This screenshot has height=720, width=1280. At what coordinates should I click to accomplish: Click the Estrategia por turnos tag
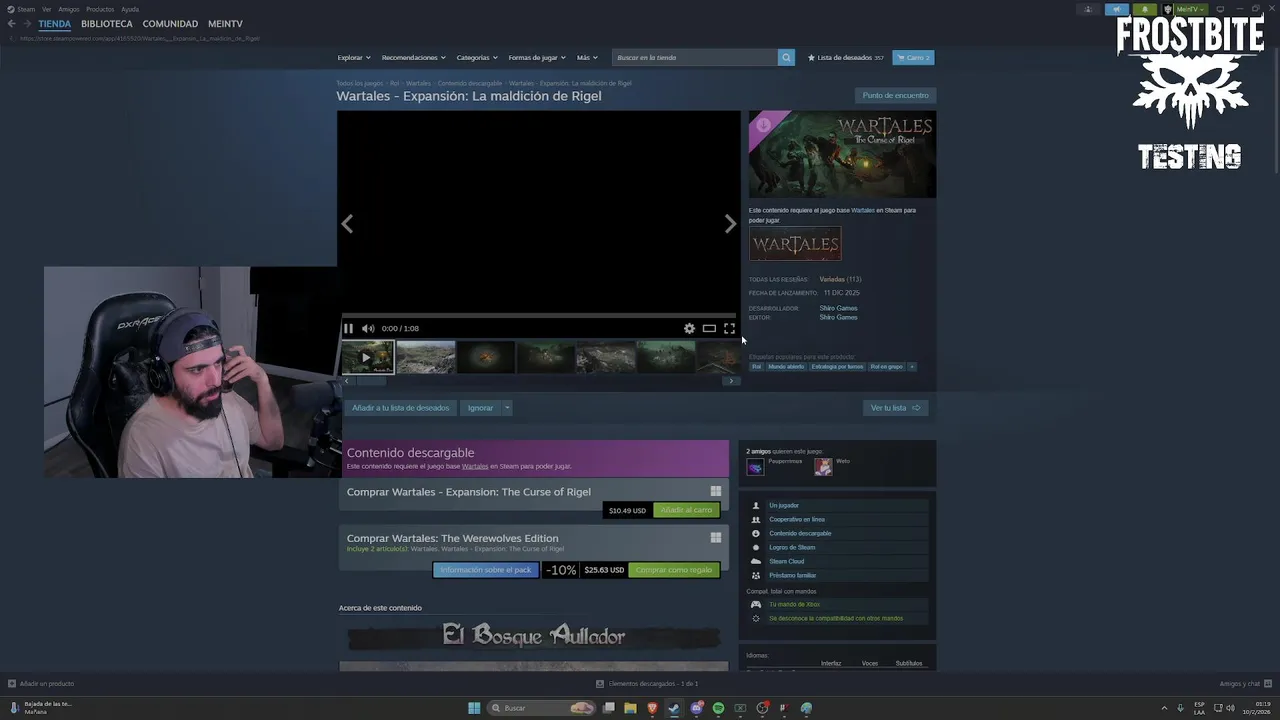click(x=837, y=367)
